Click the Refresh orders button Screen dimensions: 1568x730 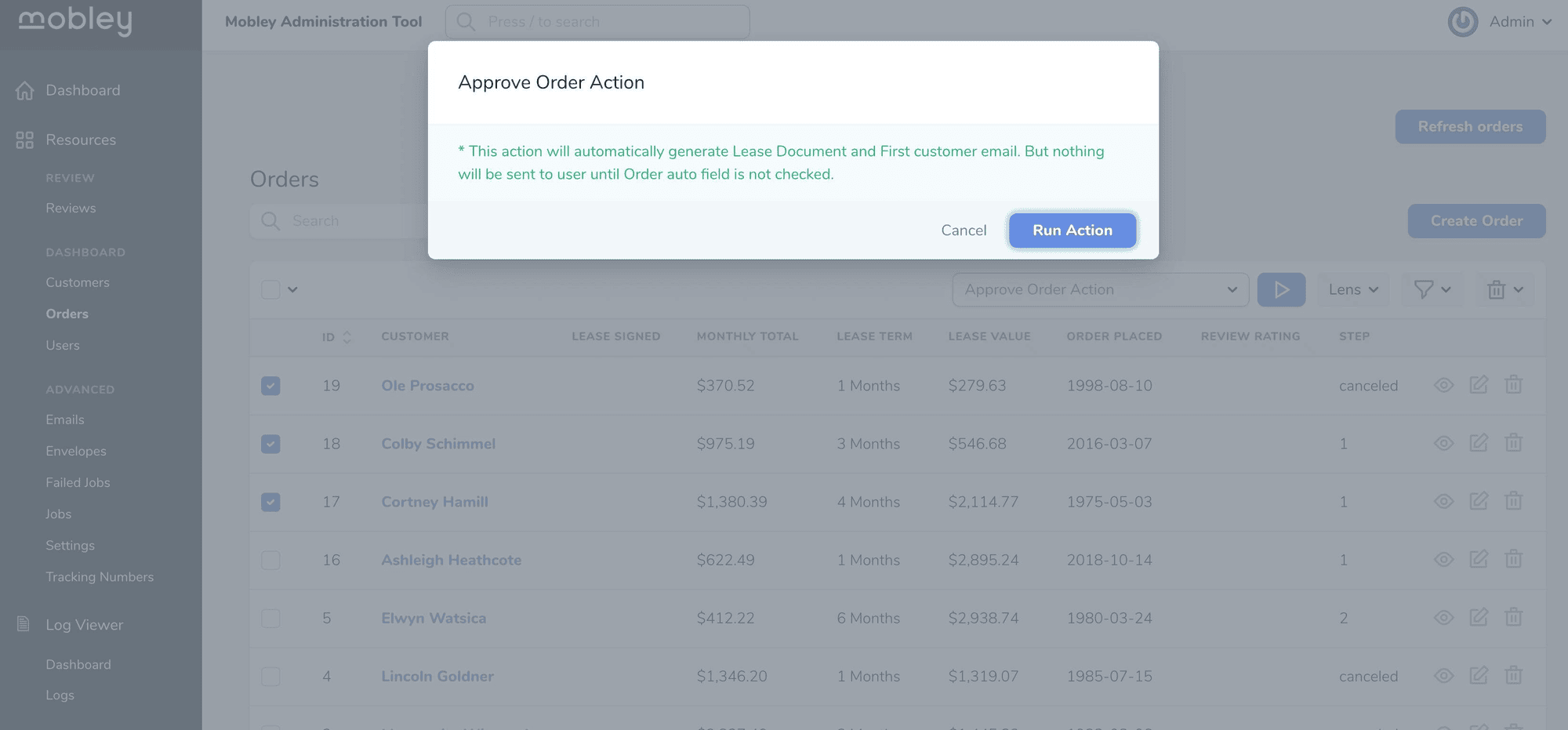(x=1470, y=126)
